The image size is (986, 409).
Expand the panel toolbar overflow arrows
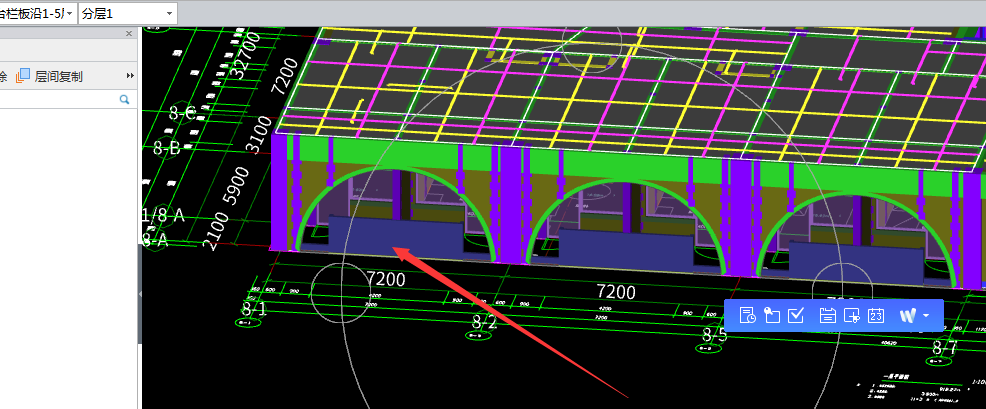pos(130,76)
